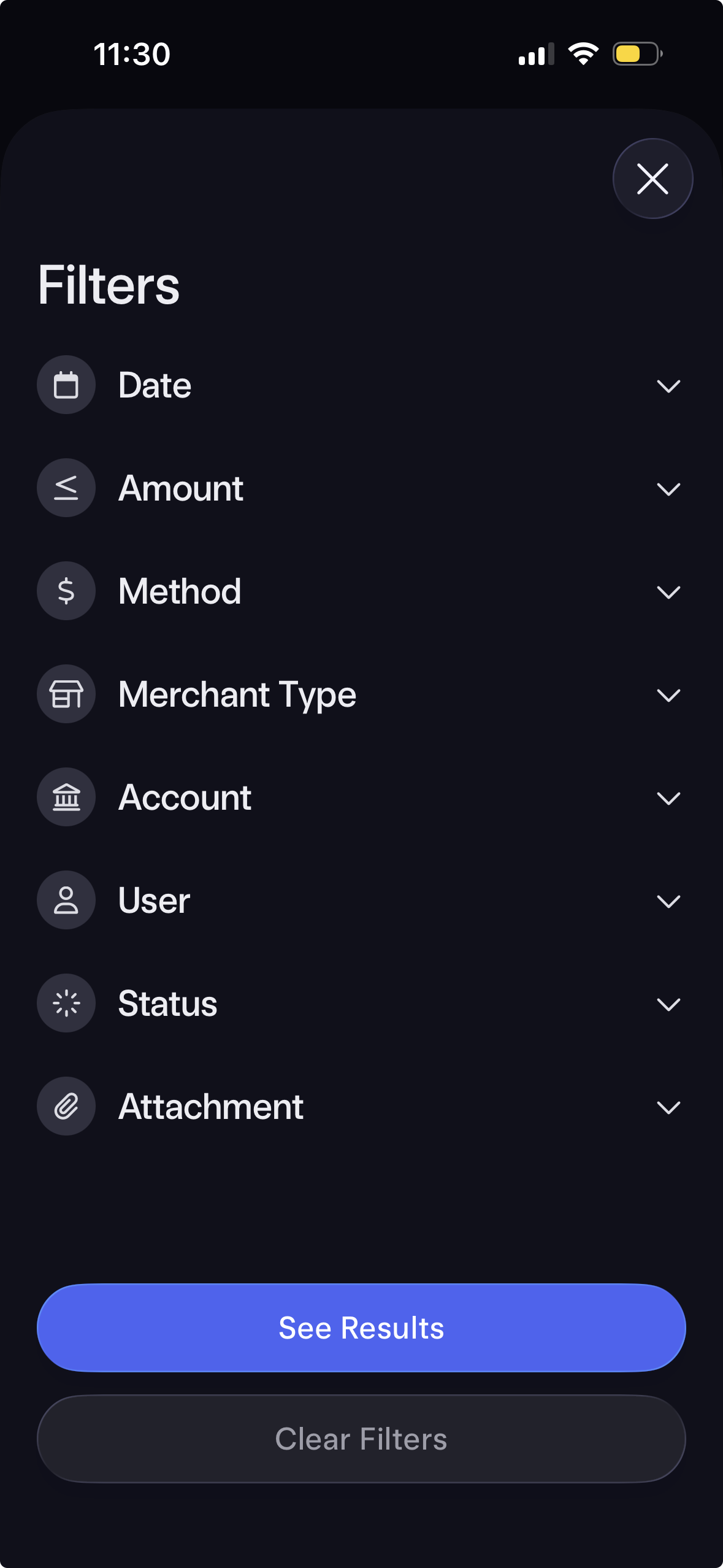Expand the Method filter chevron
The image size is (723, 1568).
point(668,592)
